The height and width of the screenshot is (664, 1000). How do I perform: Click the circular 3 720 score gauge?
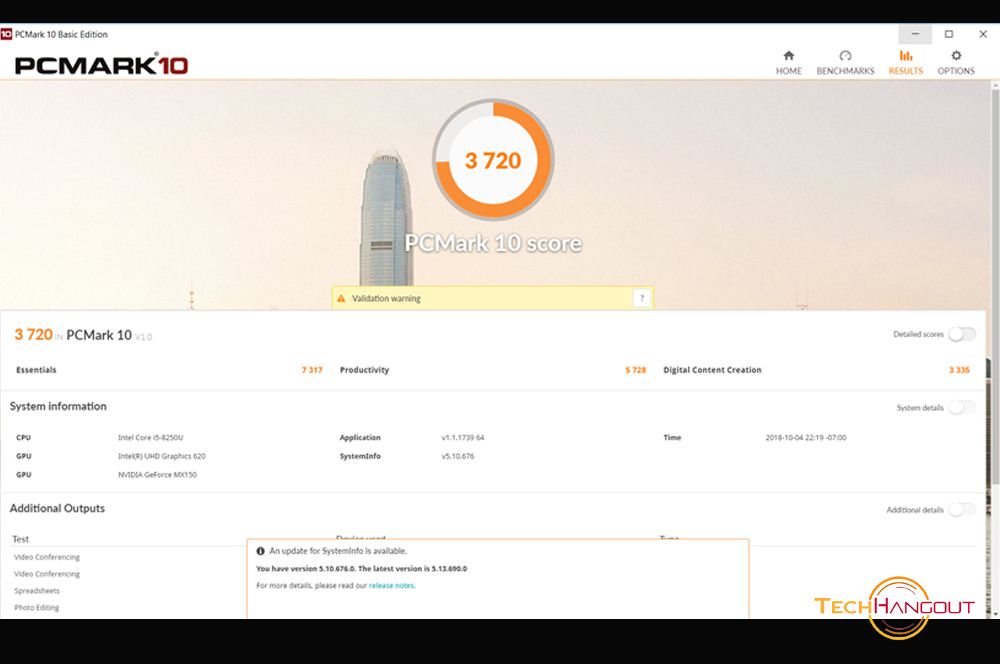coord(493,160)
